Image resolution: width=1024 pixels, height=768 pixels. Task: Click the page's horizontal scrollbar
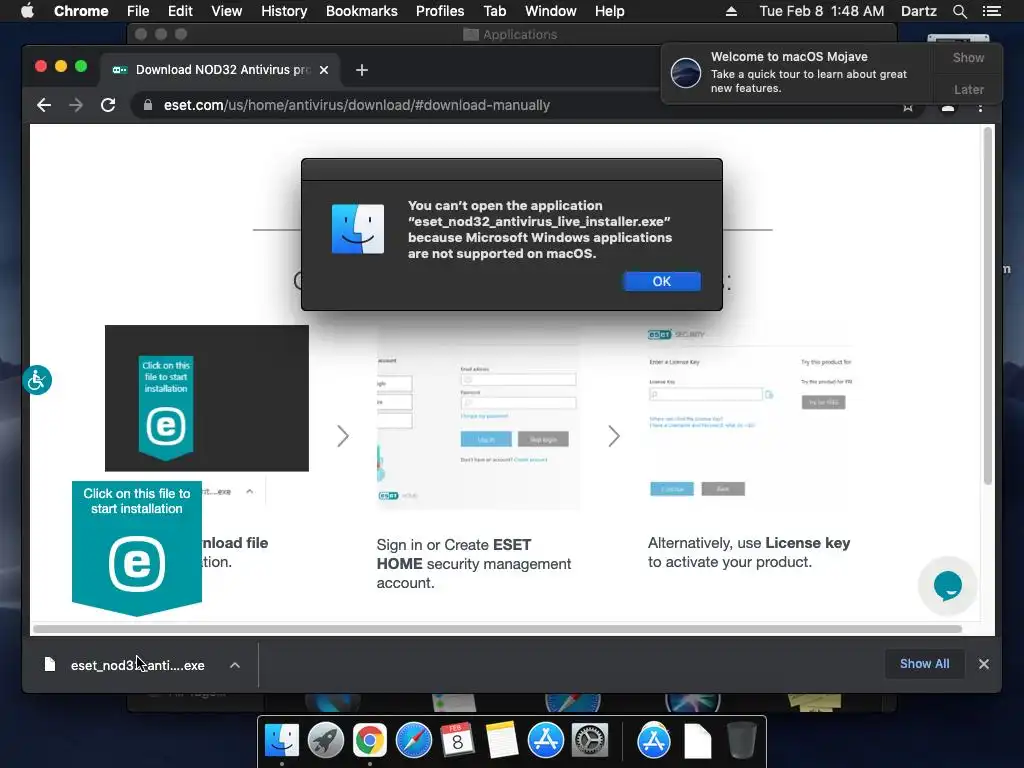498,629
